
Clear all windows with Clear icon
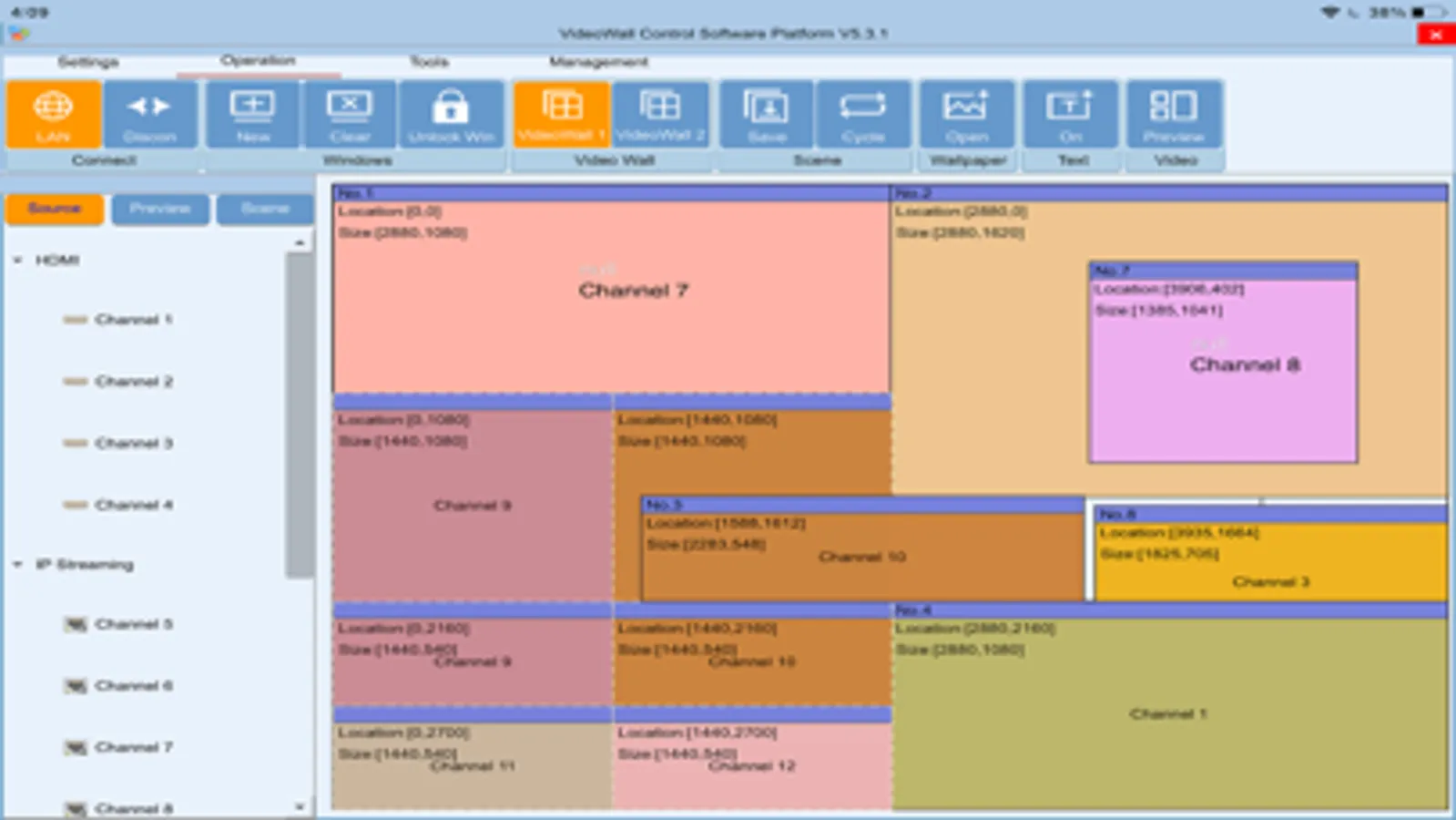[x=350, y=114]
